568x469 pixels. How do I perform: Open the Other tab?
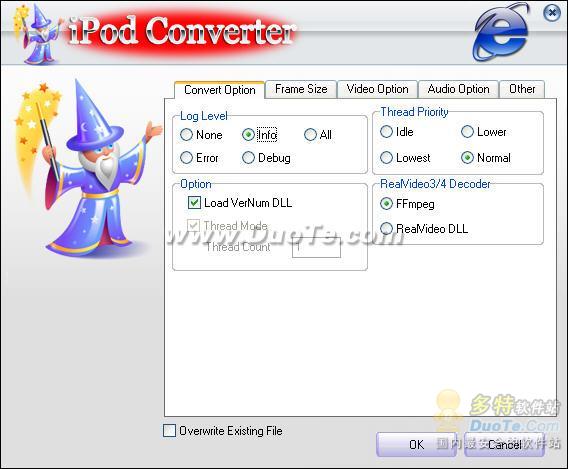pos(522,89)
